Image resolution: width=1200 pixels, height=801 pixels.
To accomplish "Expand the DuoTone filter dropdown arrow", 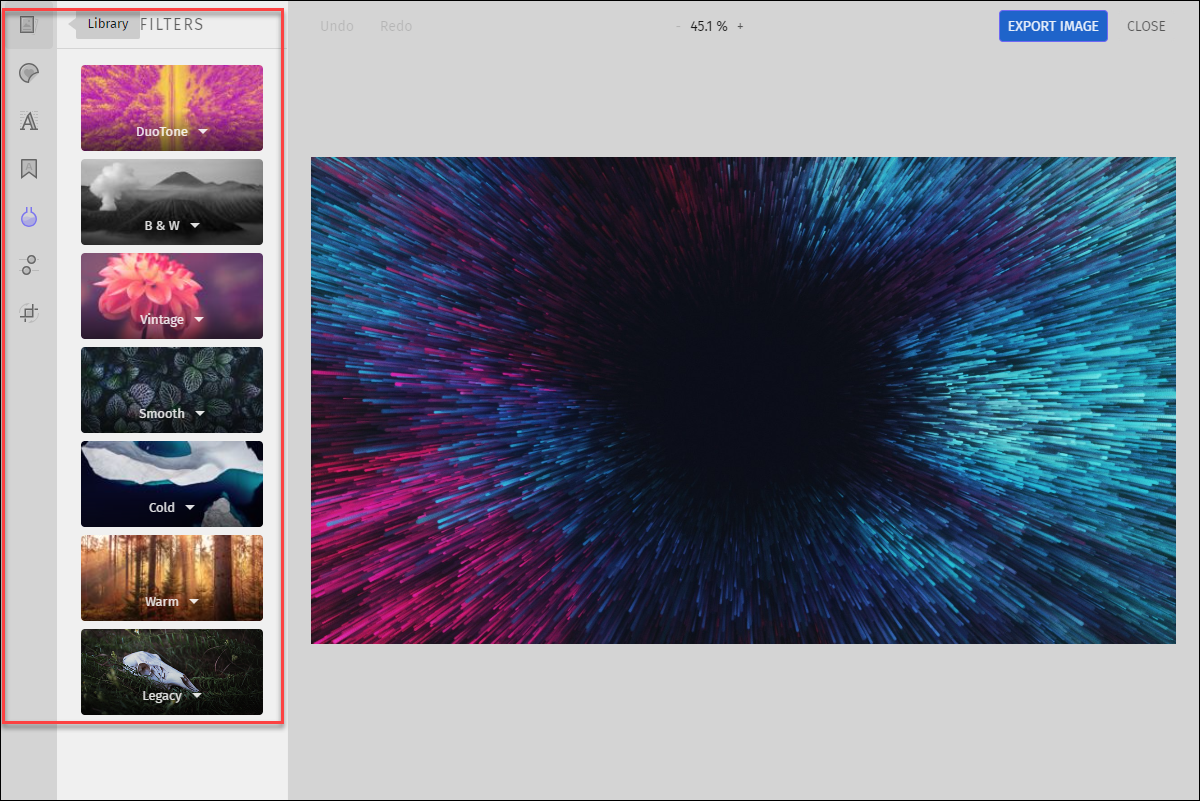I will tap(203, 132).
